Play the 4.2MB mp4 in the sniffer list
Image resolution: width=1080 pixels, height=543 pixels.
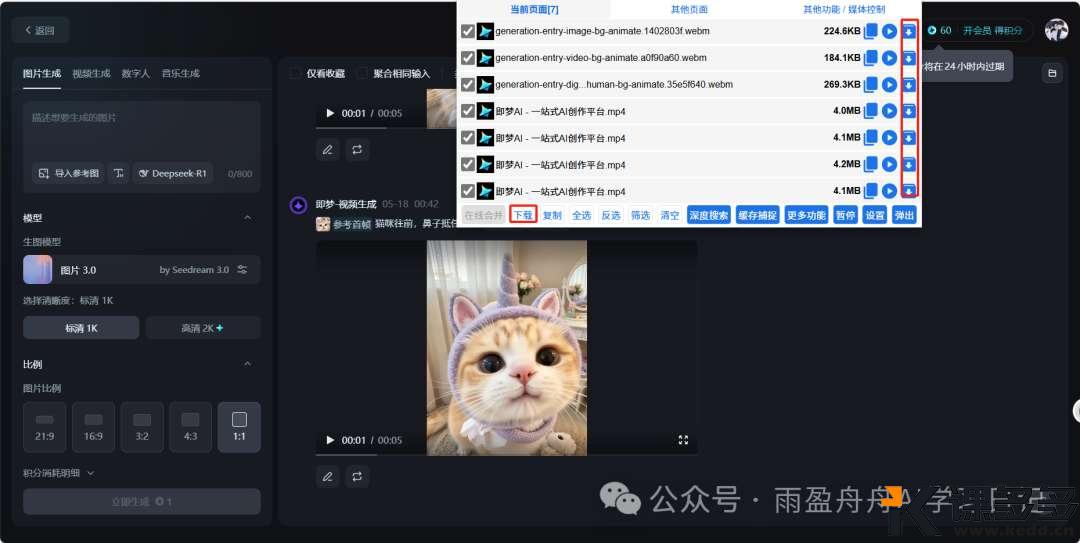click(x=889, y=164)
